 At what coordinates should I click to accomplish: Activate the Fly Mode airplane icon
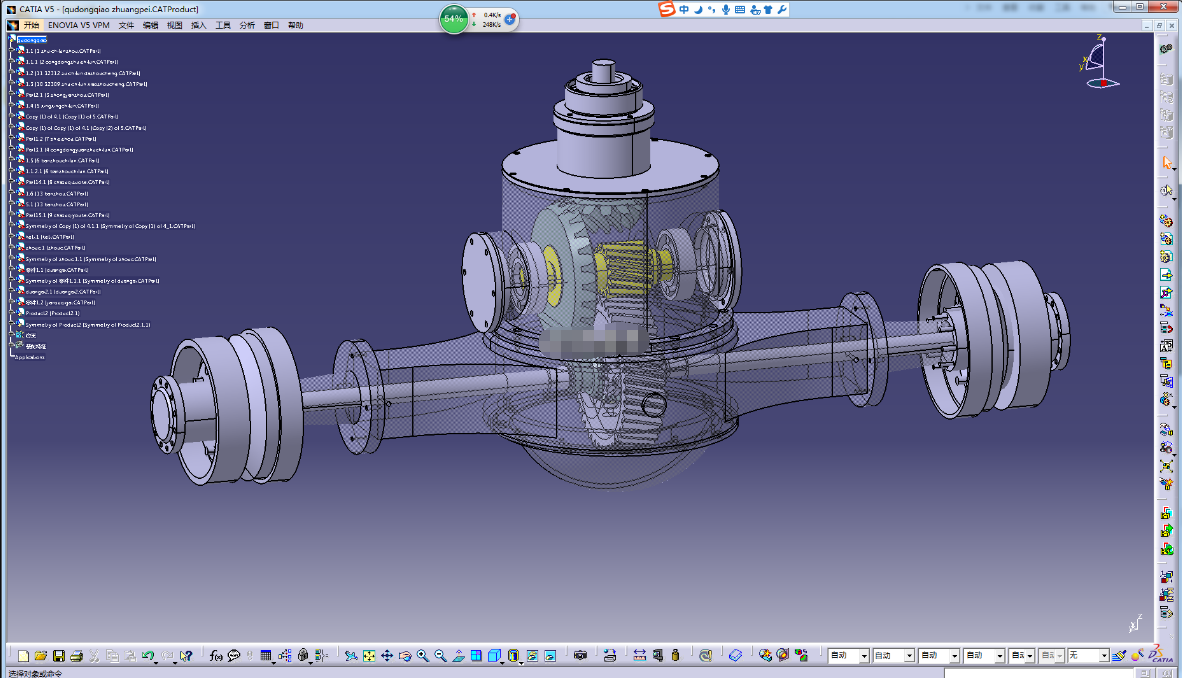point(351,655)
